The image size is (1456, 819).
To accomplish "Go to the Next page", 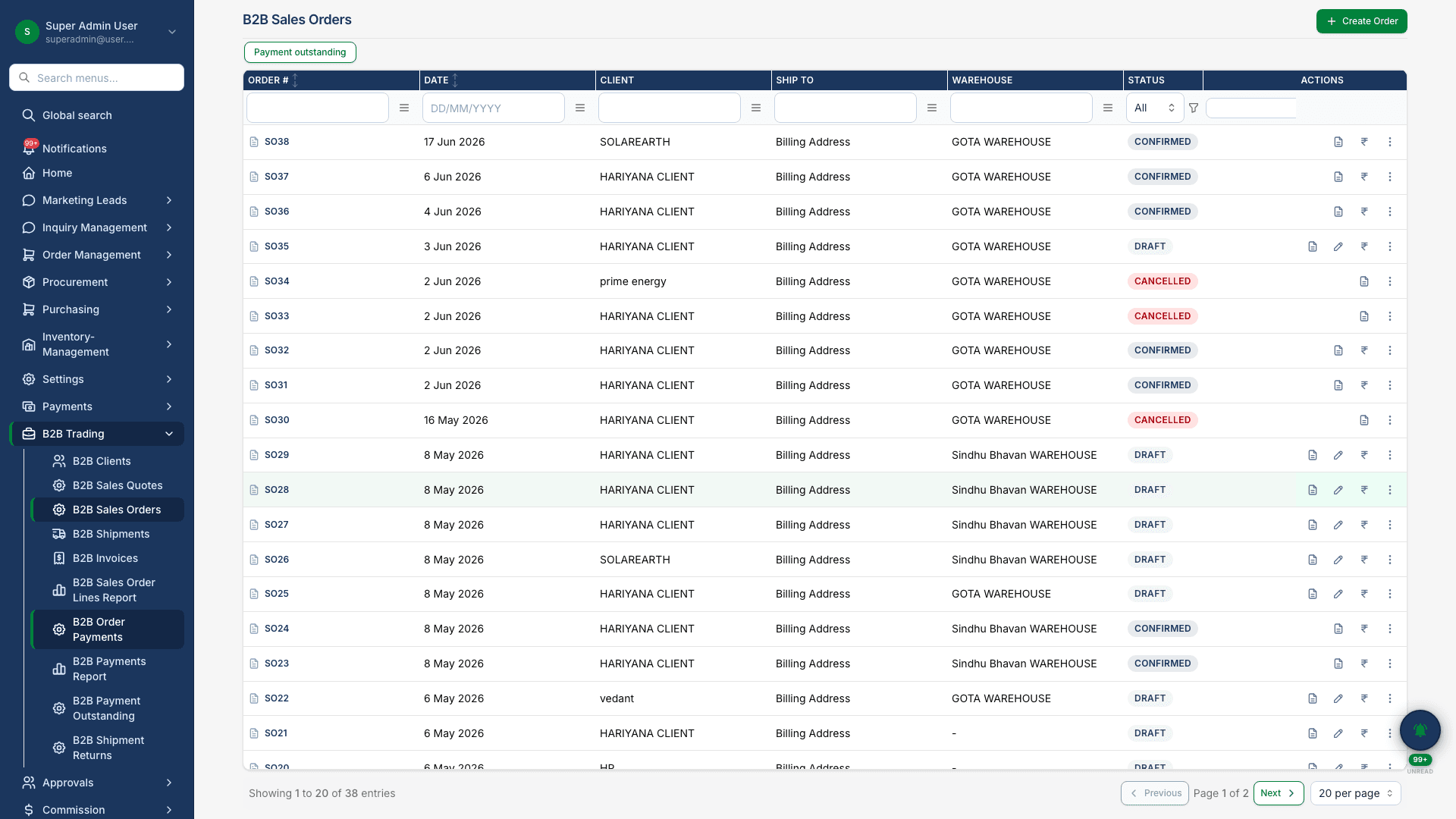I will [x=1278, y=793].
